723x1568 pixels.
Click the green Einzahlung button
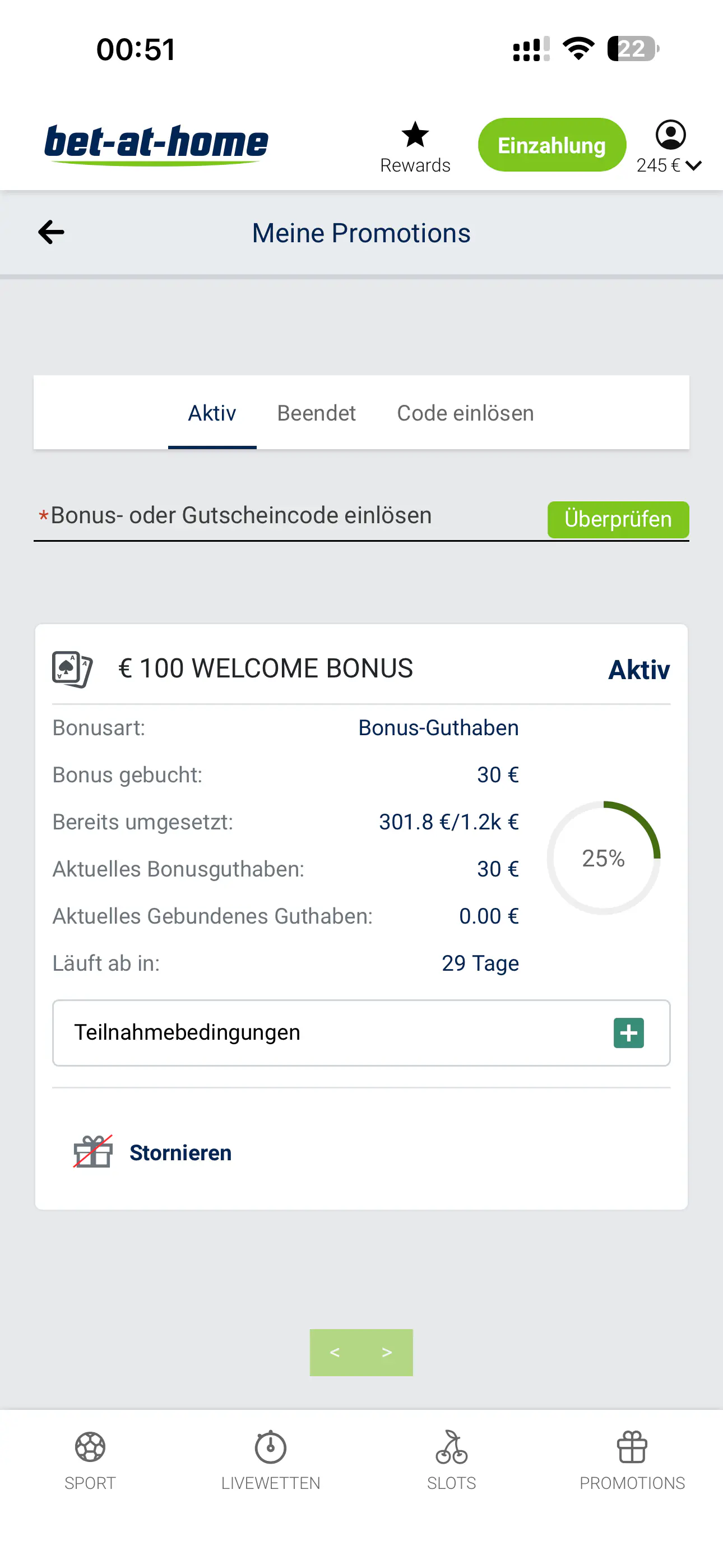tap(552, 145)
